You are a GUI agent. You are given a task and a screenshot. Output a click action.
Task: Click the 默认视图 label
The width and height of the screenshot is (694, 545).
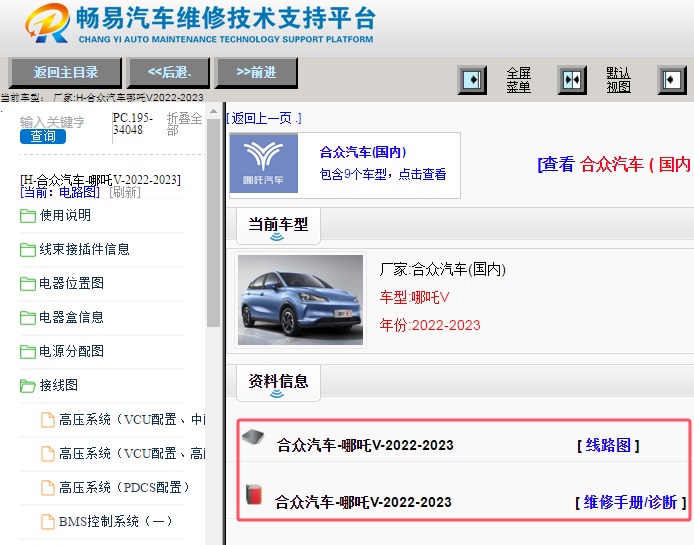pos(618,80)
